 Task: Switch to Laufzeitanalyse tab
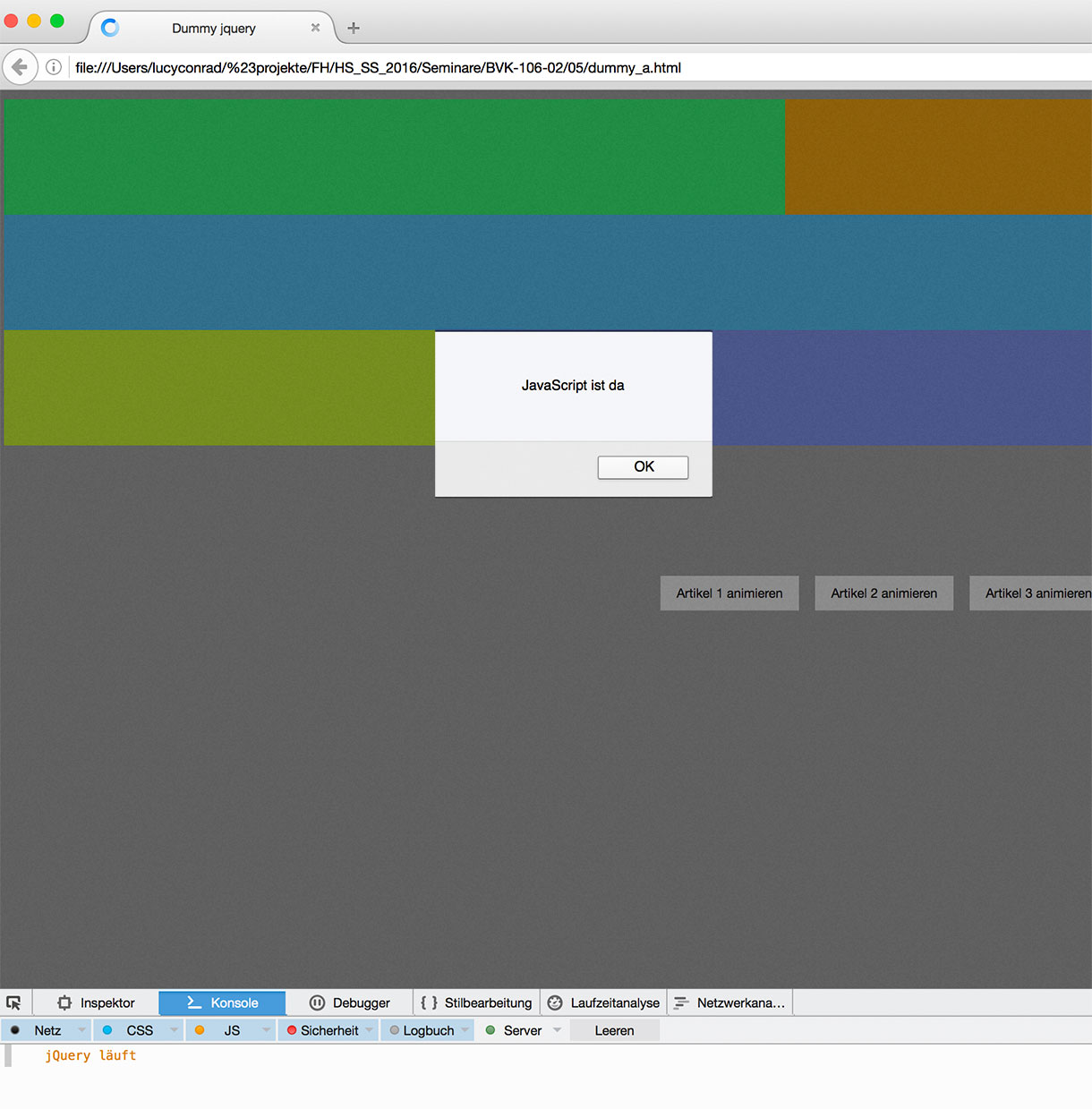pyautogui.click(x=604, y=1002)
